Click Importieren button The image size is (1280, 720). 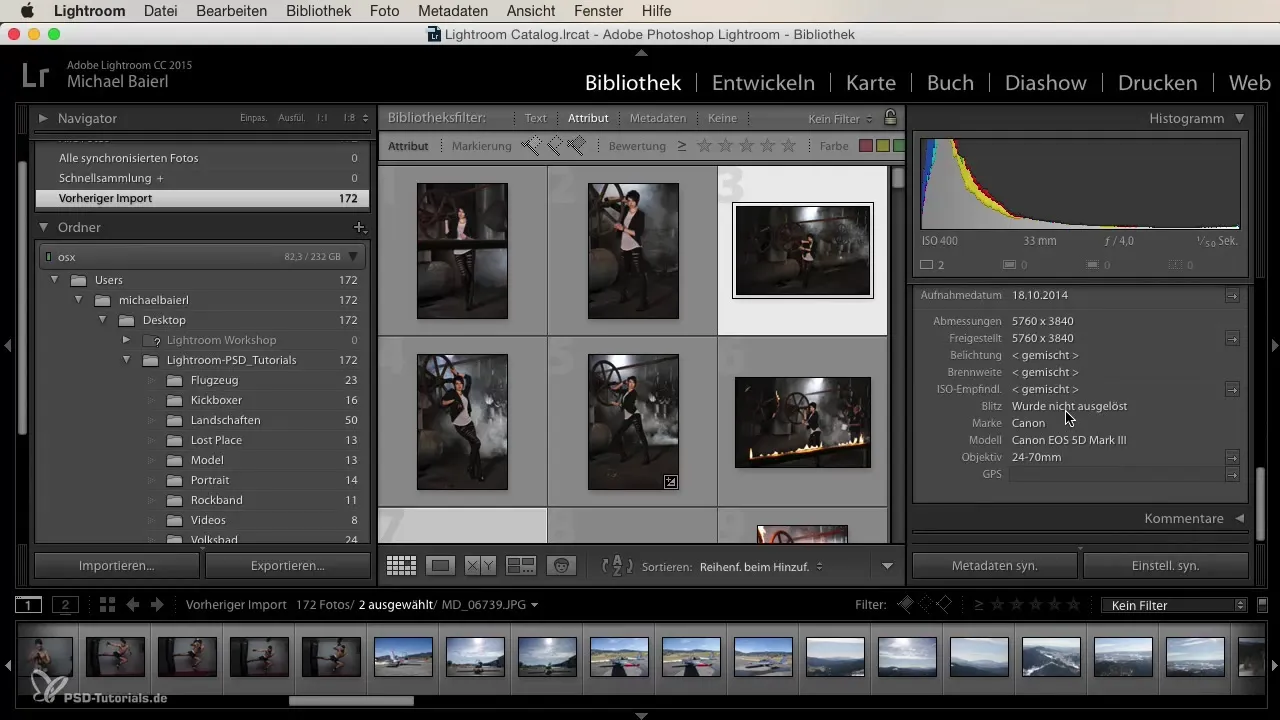click(x=117, y=565)
